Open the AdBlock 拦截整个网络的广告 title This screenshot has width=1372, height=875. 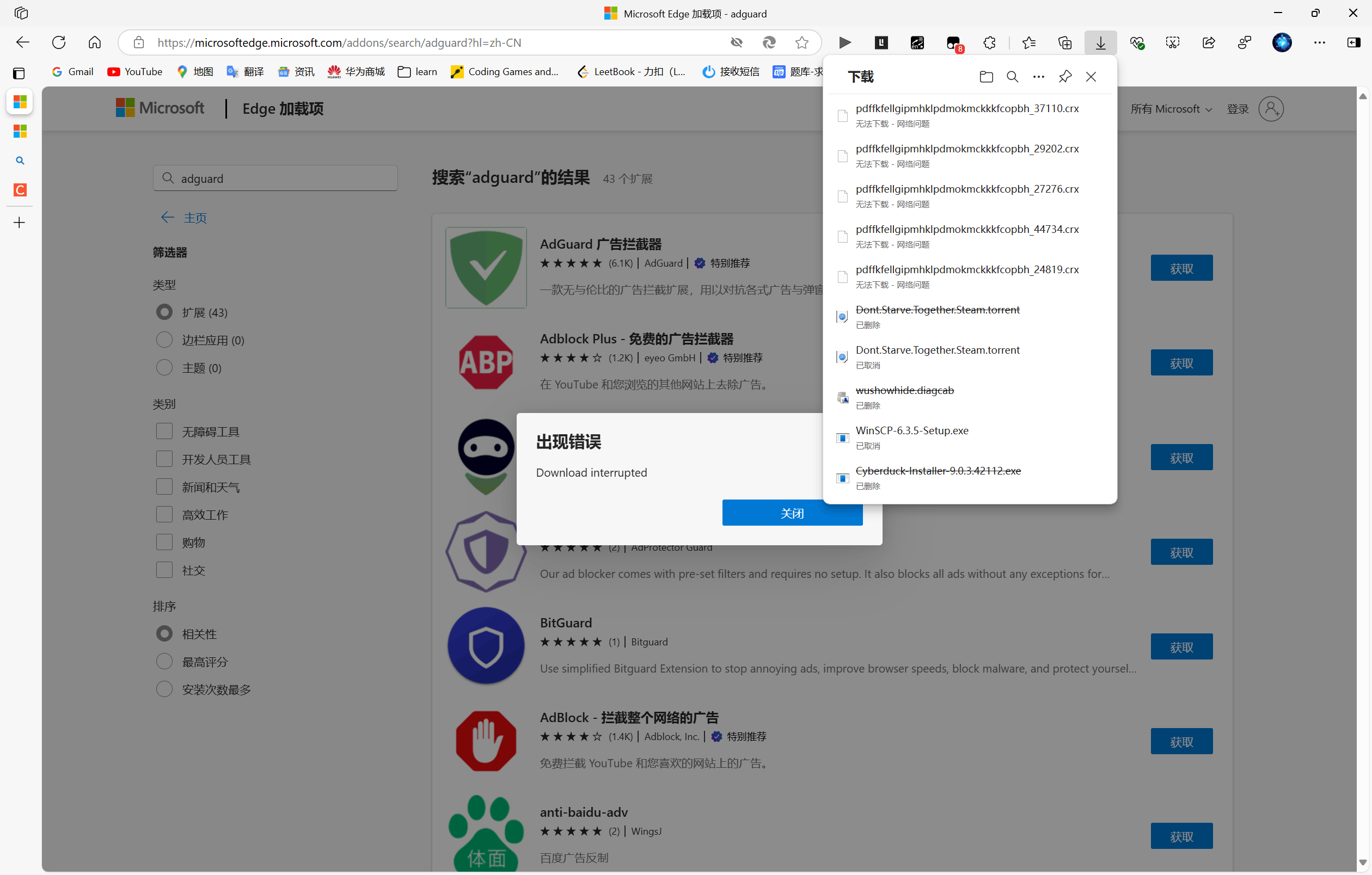629,717
